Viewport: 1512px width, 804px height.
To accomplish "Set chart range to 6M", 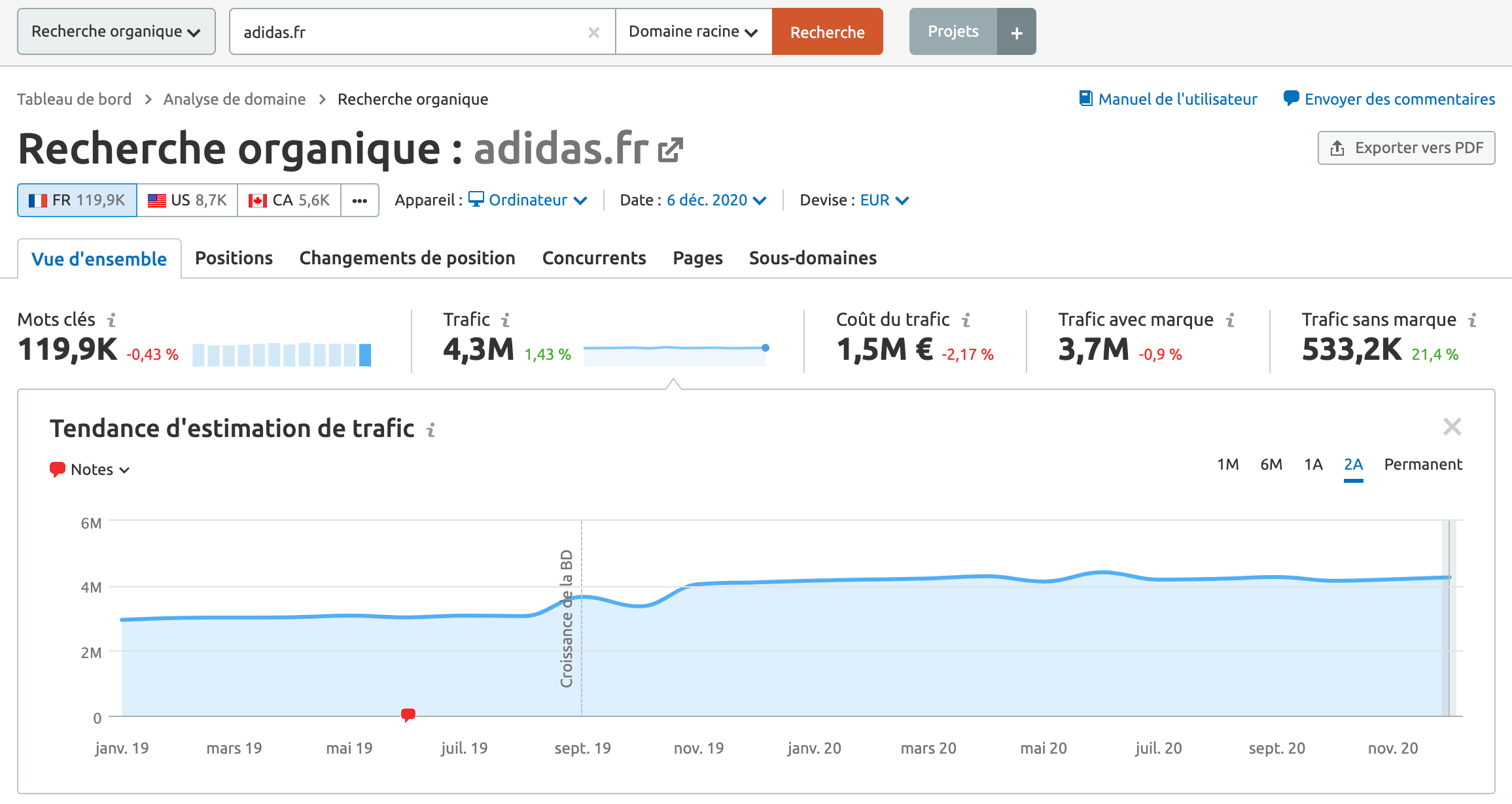I will 1271,464.
